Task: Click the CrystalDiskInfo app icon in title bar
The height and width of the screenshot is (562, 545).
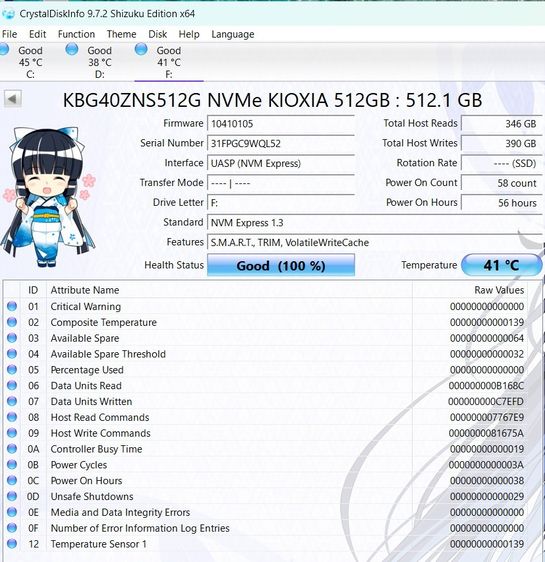Action: [8, 14]
